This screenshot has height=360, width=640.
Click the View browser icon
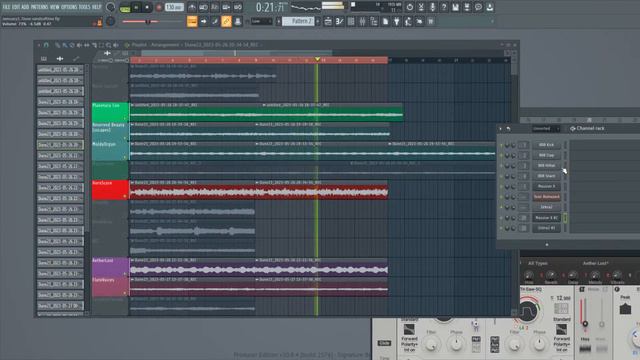pyautogui.click(x=374, y=21)
